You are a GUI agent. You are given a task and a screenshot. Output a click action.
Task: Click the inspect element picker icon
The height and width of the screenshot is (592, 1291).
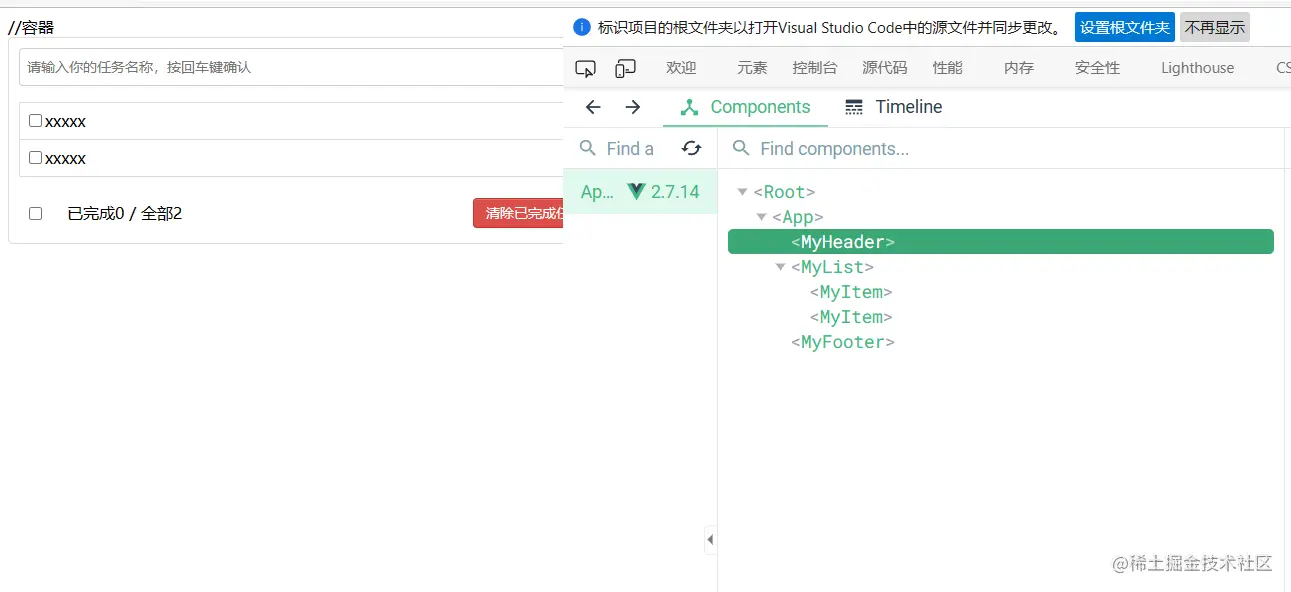point(586,68)
